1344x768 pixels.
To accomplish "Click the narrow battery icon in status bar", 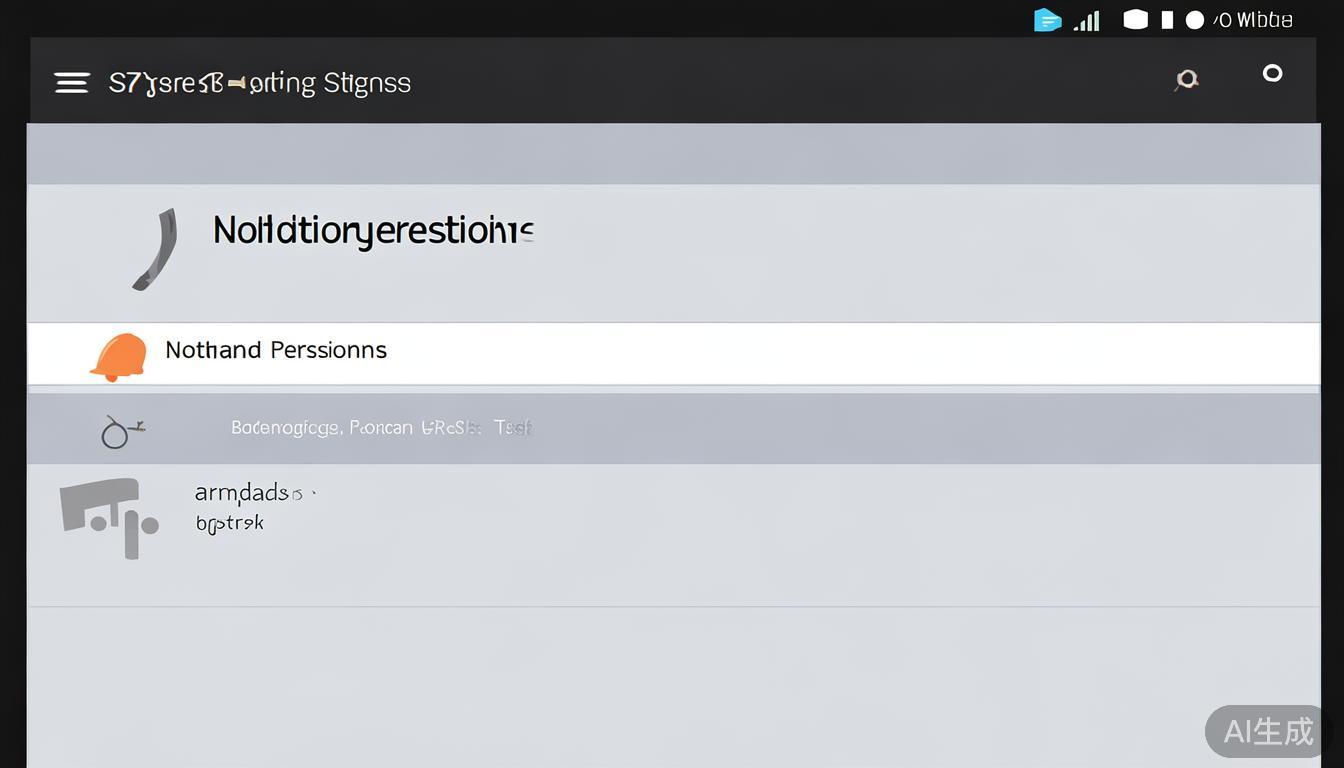I will [1166, 20].
